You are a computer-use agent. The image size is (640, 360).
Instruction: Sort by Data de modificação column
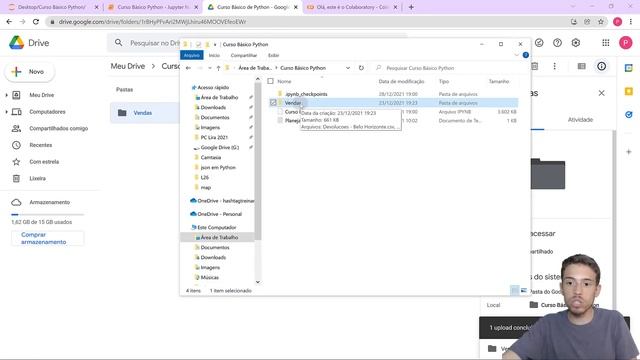(401, 82)
